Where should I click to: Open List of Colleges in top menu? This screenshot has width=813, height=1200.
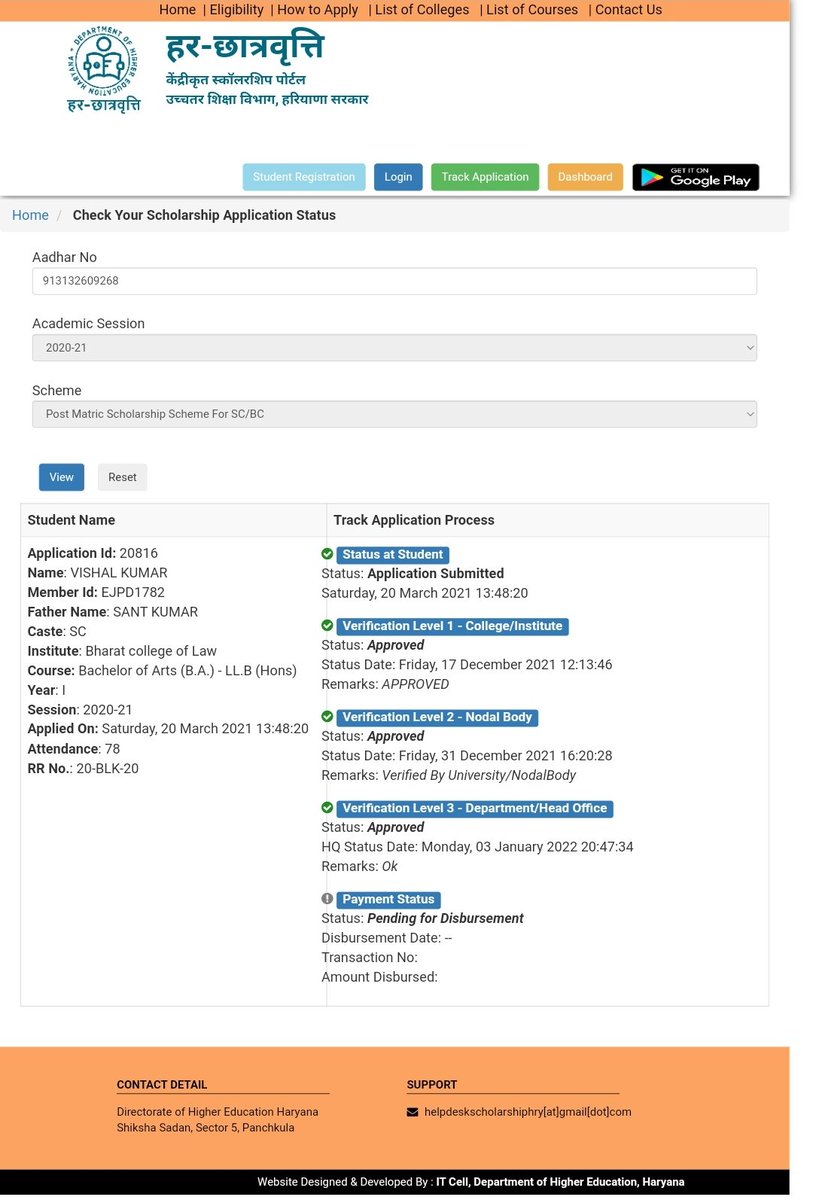point(422,10)
